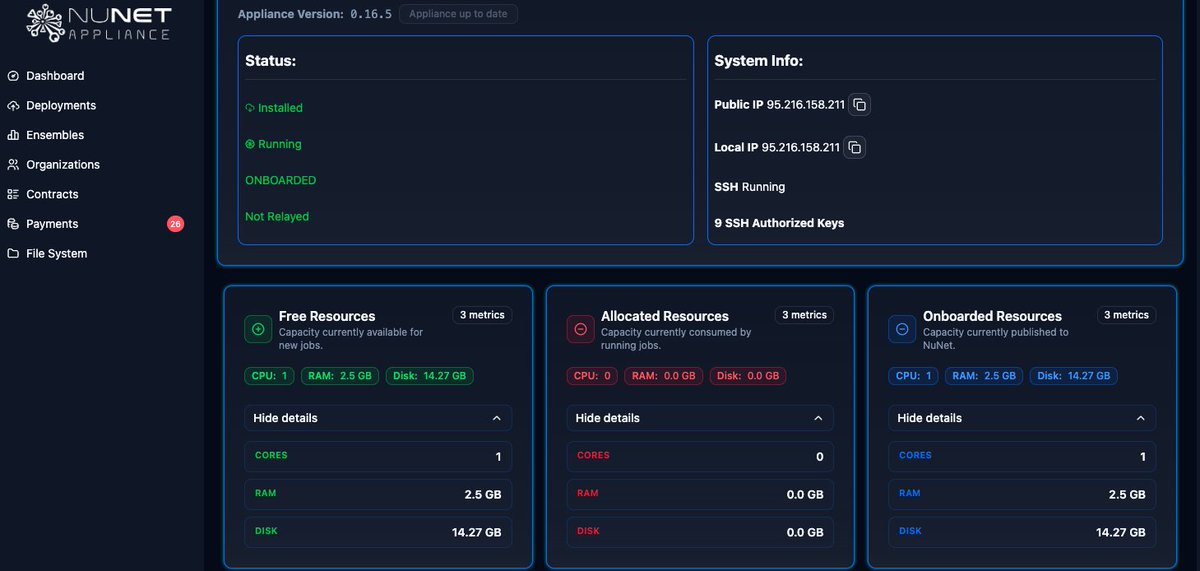Collapse Allocated Resources details
This screenshot has width=1200, height=571.
pyautogui.click(x=700, y=418)
